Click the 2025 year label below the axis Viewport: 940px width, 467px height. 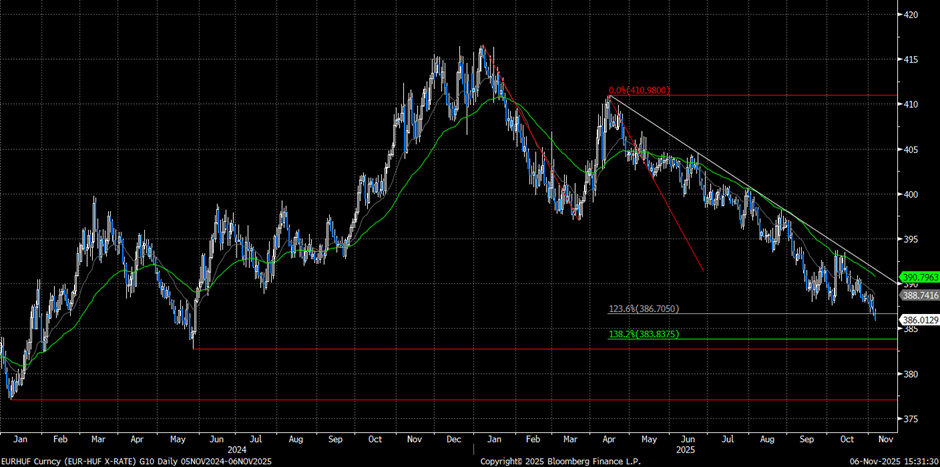tap(685, 449)
